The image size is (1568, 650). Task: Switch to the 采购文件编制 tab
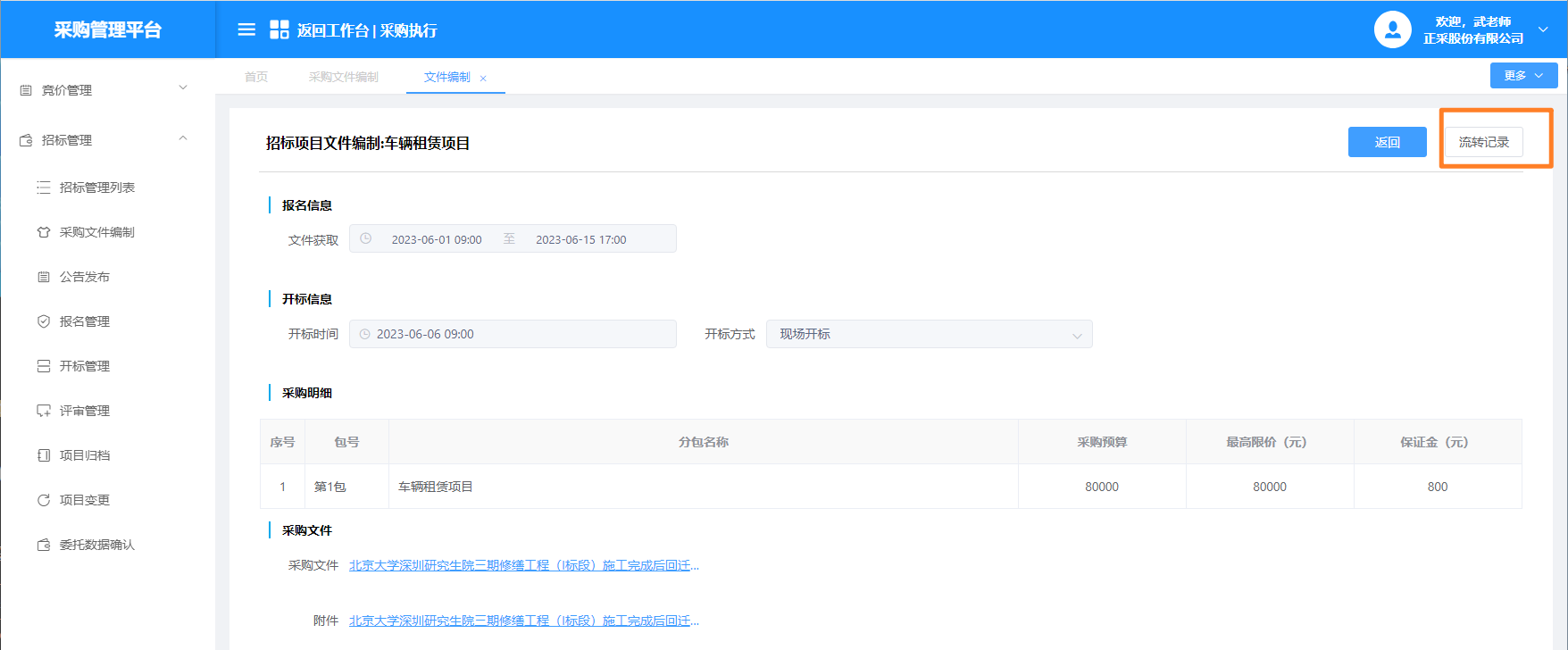(x=344, y=77)
